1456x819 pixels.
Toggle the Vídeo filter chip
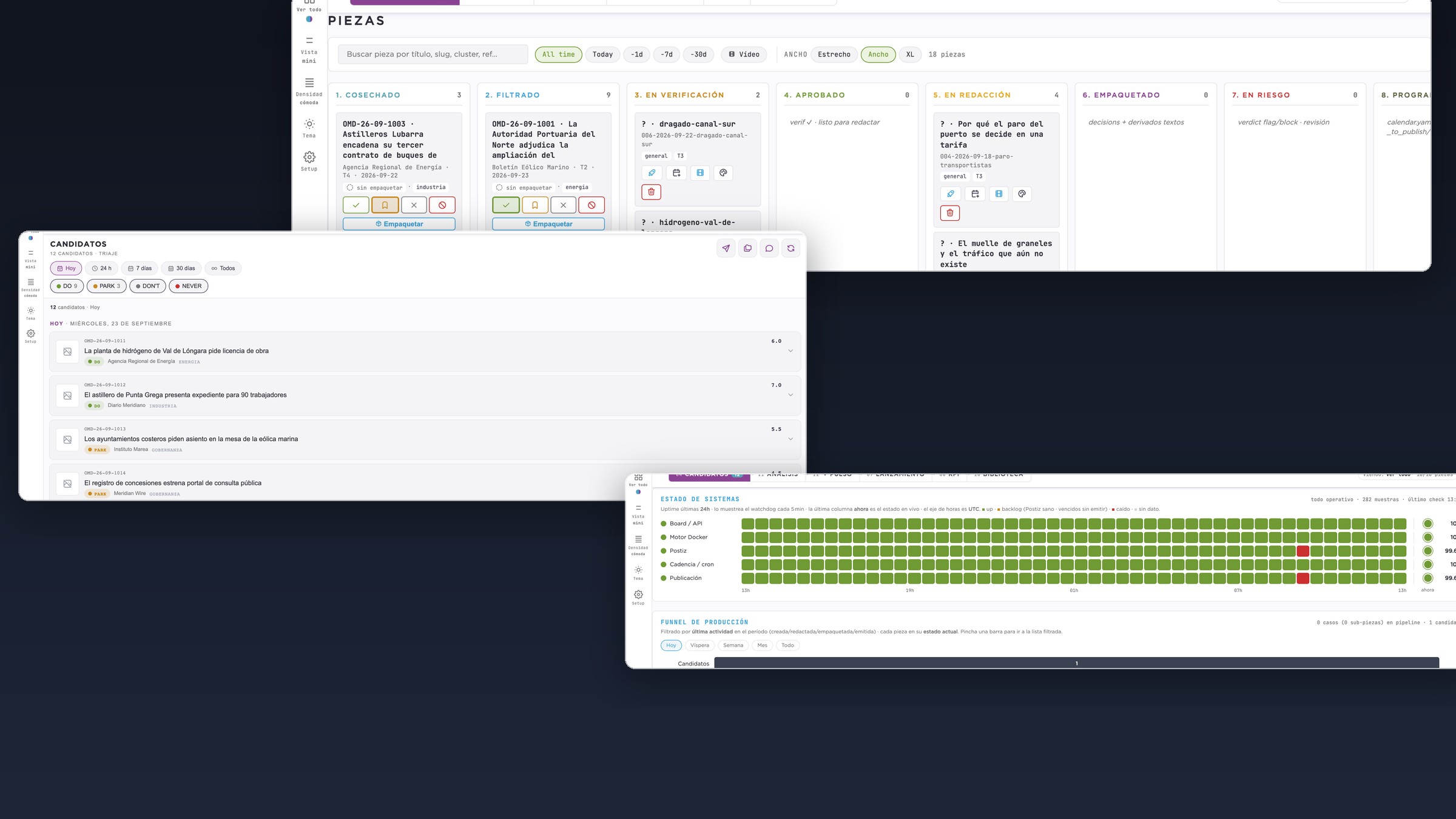click(744, 55)
